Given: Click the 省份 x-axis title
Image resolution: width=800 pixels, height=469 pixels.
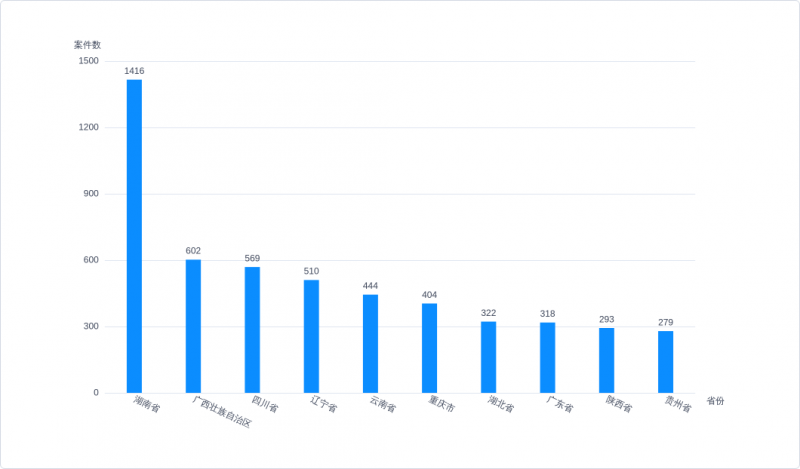Looking at the screenshot, I should pos(715,401).
